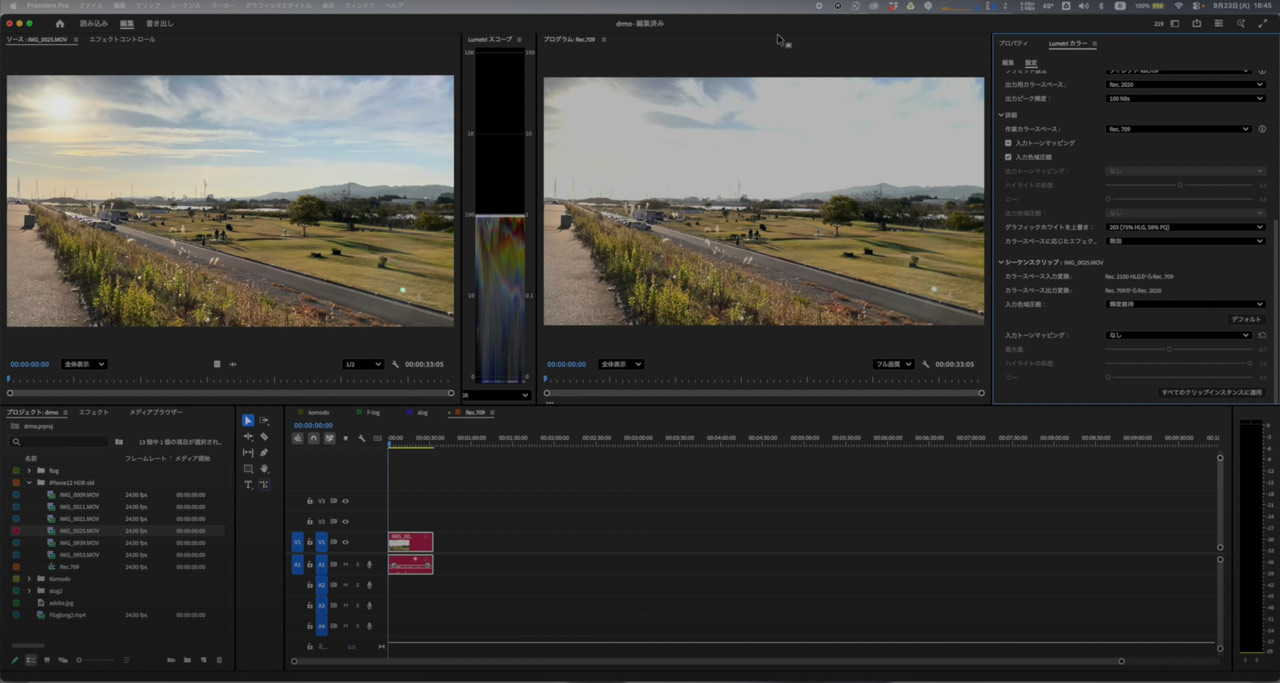1280x683 pixels.
Task: Open the 作業カラースペース Rec. 709 dropdown
Action: (1178, 129)
